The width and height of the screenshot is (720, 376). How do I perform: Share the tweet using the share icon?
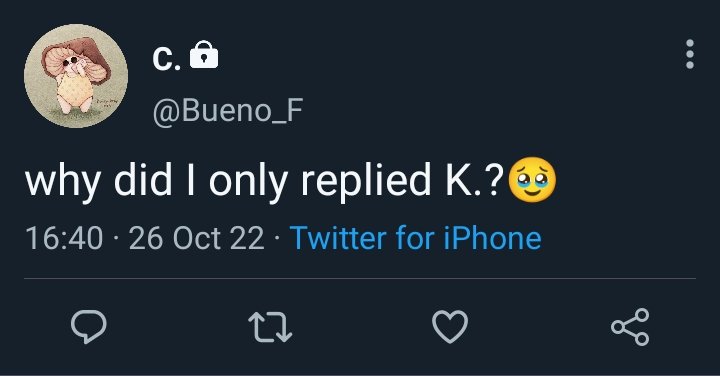tap(630, 327)
